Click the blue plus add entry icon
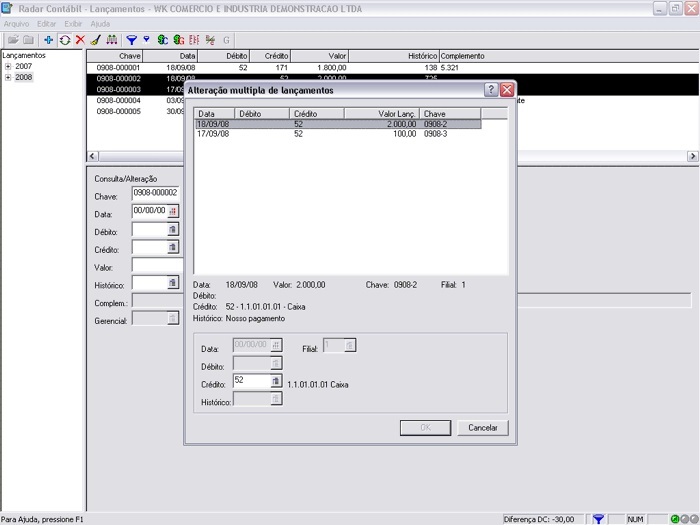 click(50, 40)
